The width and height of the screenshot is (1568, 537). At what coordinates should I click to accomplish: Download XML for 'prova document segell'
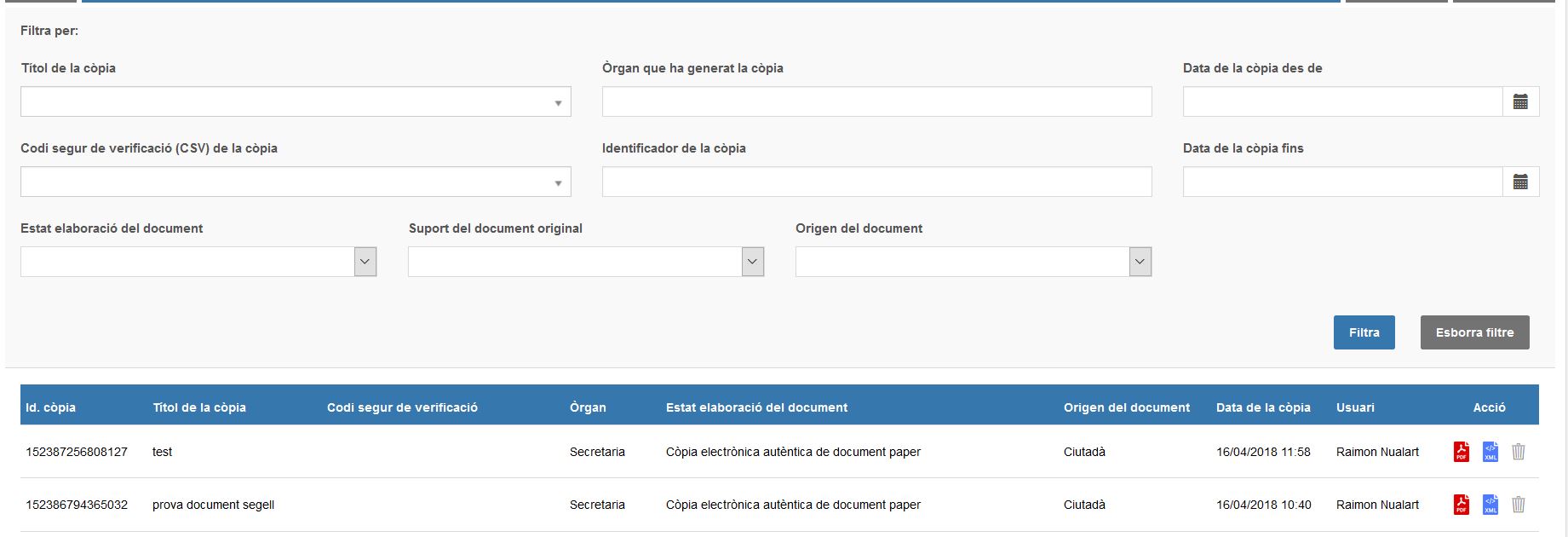(1490, 505)
